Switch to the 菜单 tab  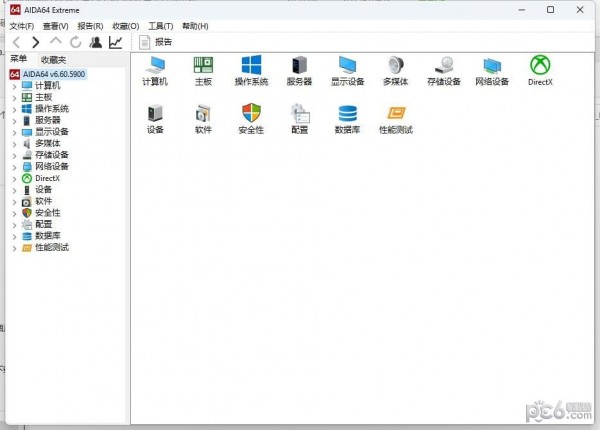coord(18,59)
